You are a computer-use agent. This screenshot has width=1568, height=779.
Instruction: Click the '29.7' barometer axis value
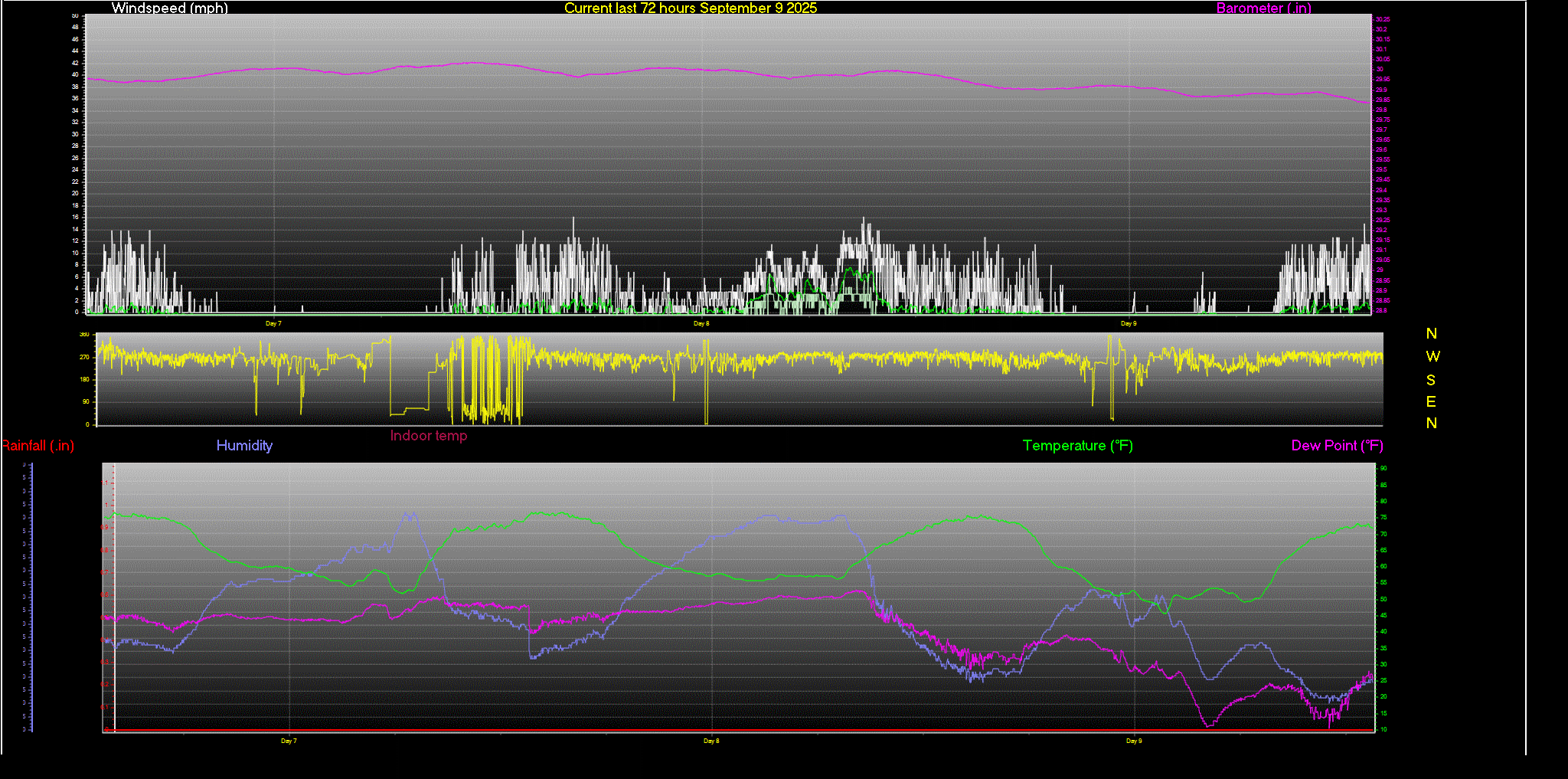(1381, 129)
